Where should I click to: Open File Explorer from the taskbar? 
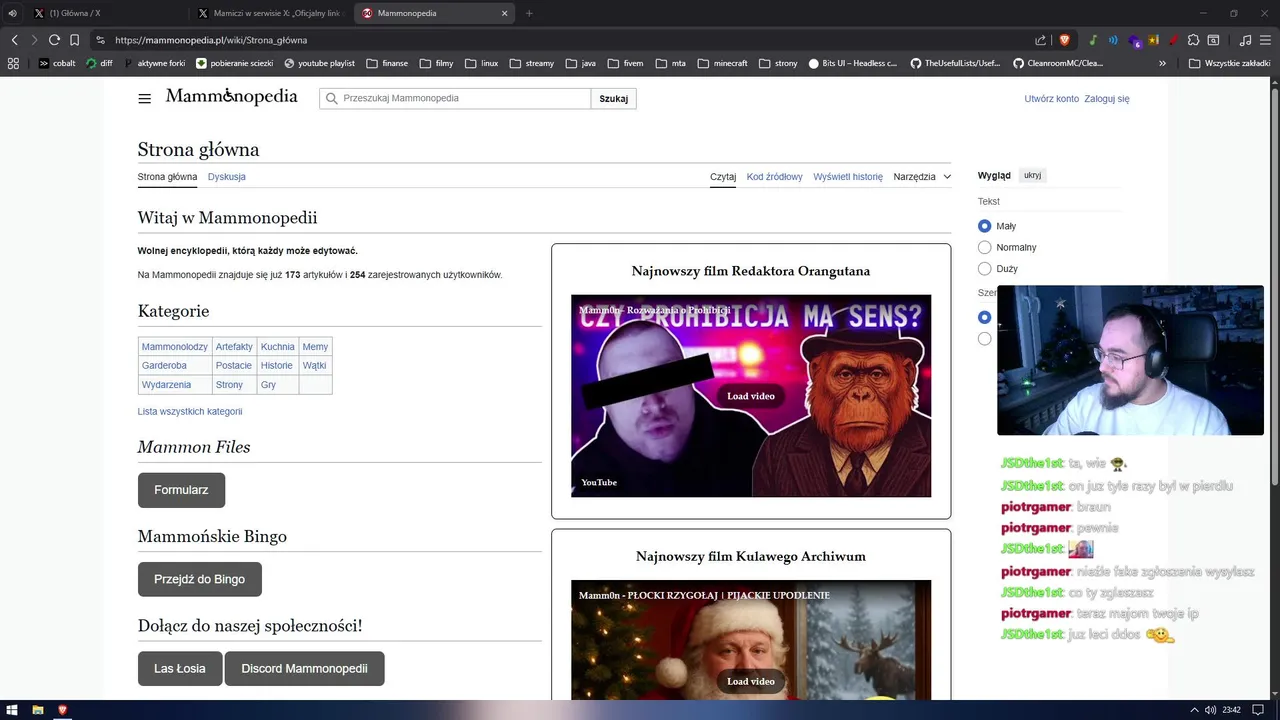click(x=38, y=710)
